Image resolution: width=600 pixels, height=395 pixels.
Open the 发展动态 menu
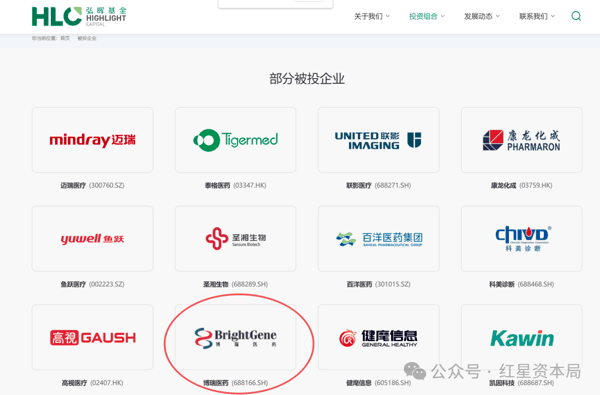click(x=478, y=16)
